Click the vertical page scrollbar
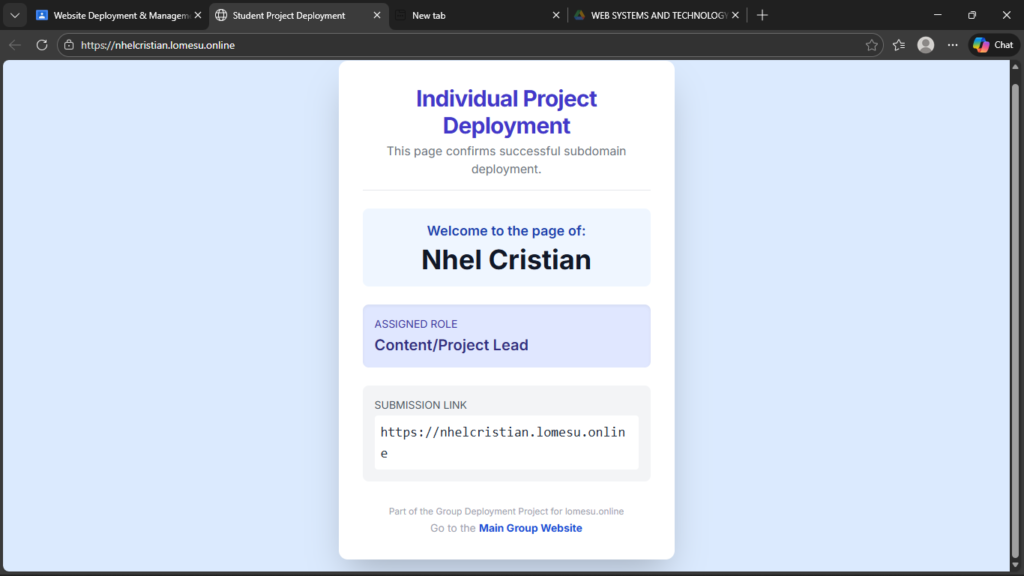The image size is (1024, 576). click(x=1016, y=300)
